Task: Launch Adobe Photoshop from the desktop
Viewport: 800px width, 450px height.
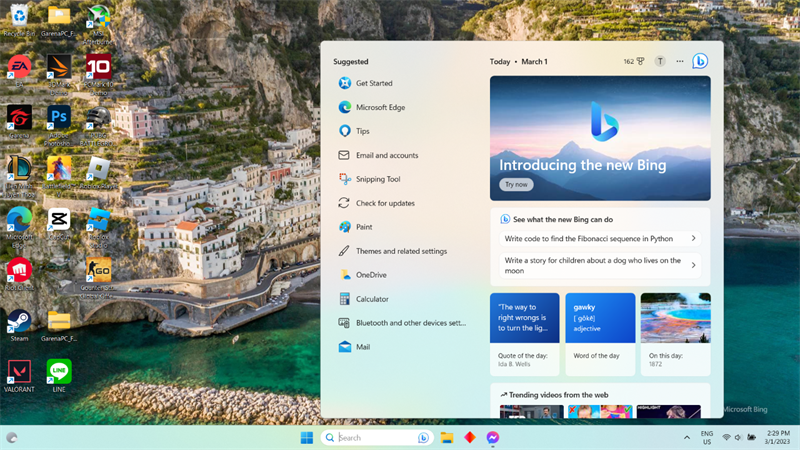Action: [x=59, y=125]
